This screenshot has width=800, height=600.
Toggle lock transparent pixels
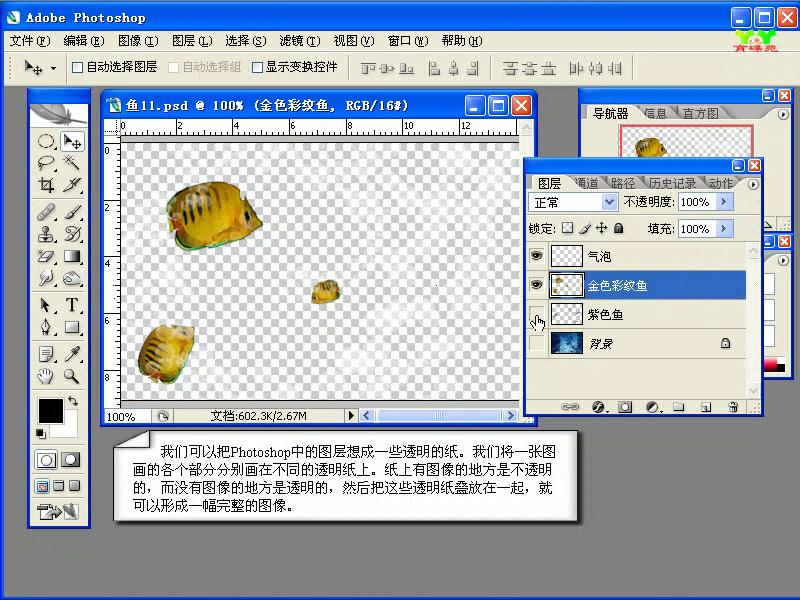(567, 228)
